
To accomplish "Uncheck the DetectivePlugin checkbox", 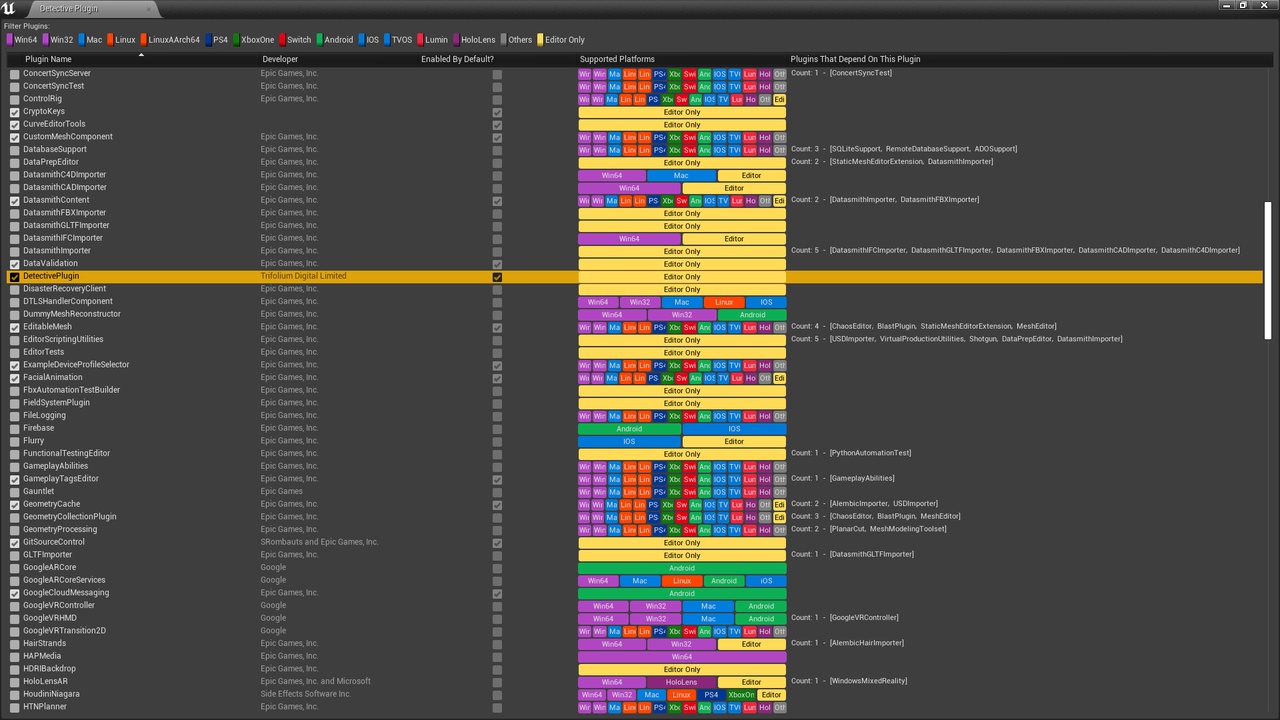I will (14, 277).
